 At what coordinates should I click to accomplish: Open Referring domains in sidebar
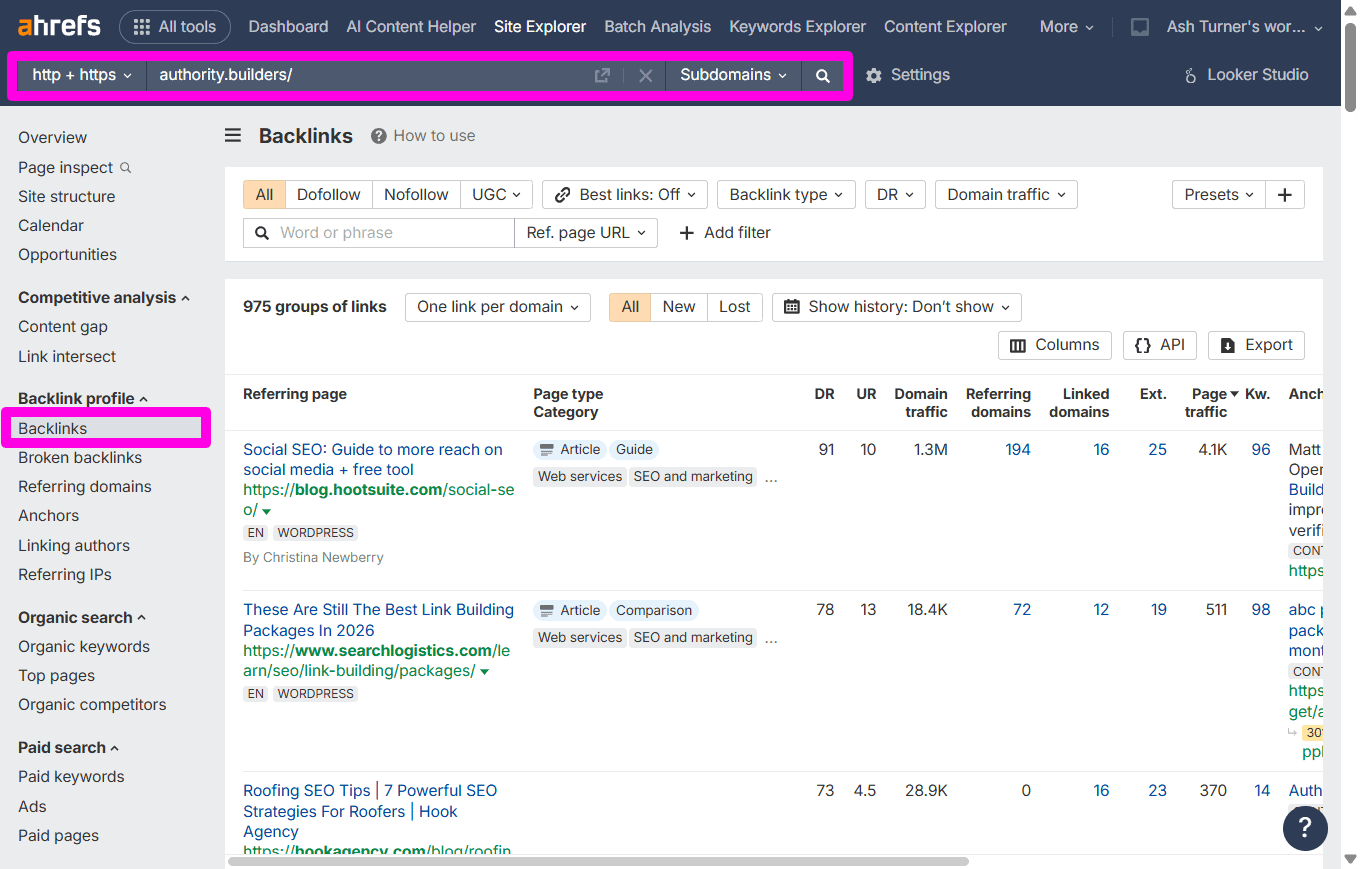pyautogui.click(x=85, y=487)
